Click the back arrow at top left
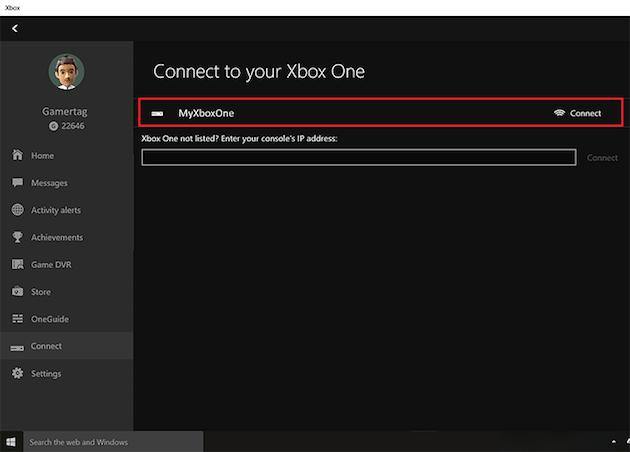 click(15, 29)
